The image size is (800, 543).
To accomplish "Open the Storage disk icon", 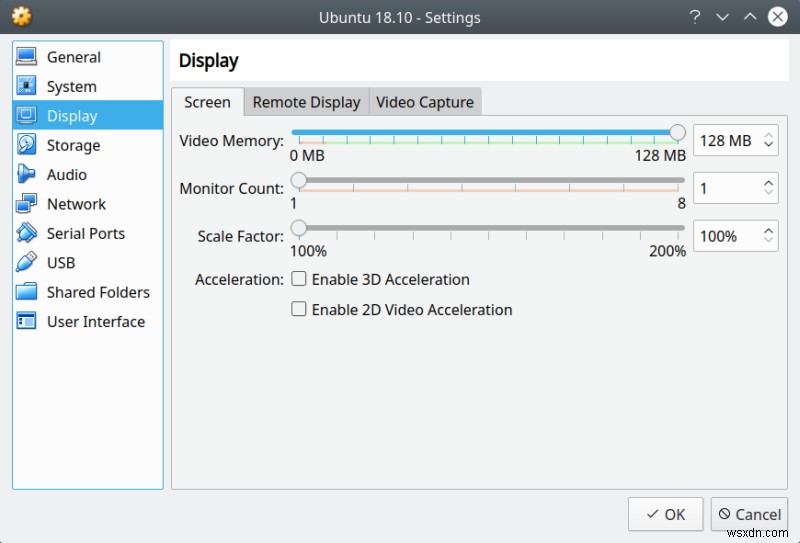I will (x=26, y=144).
